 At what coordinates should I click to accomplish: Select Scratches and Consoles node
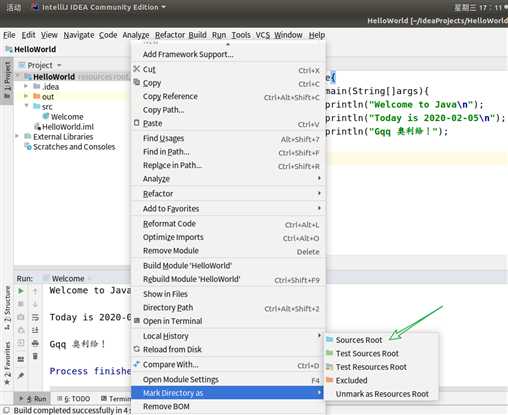pyautogui.click(x=70, y=147)
